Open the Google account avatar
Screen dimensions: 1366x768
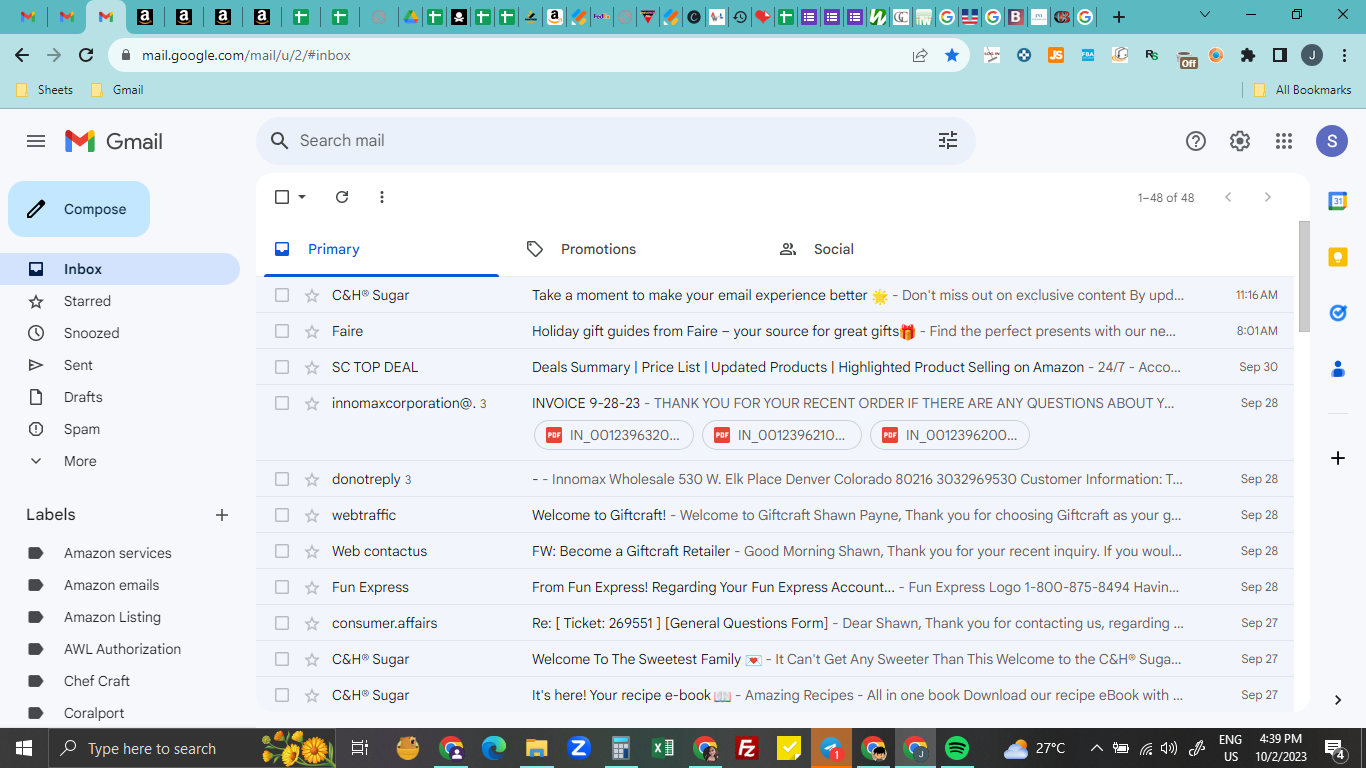[1332, 141]
